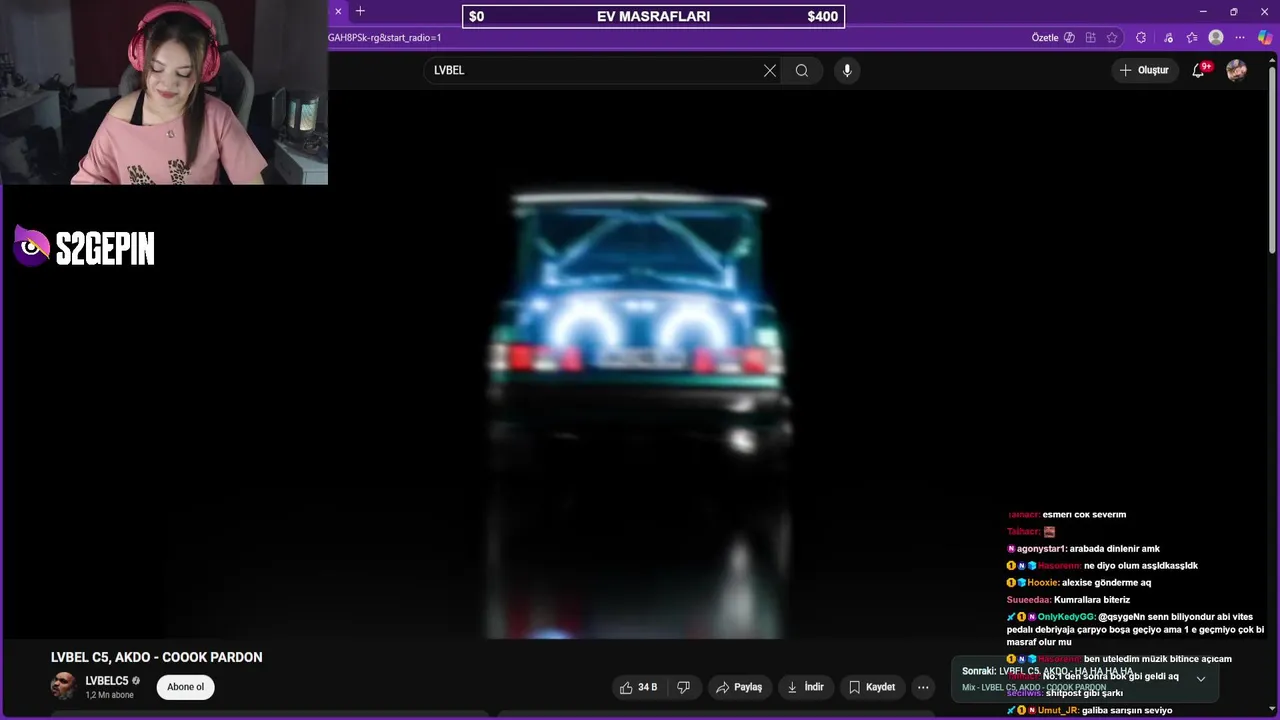Screen dimensions: 1280x720
Task: Click the Özetle summarize icon in address bar
Action: click(1069, 38)
